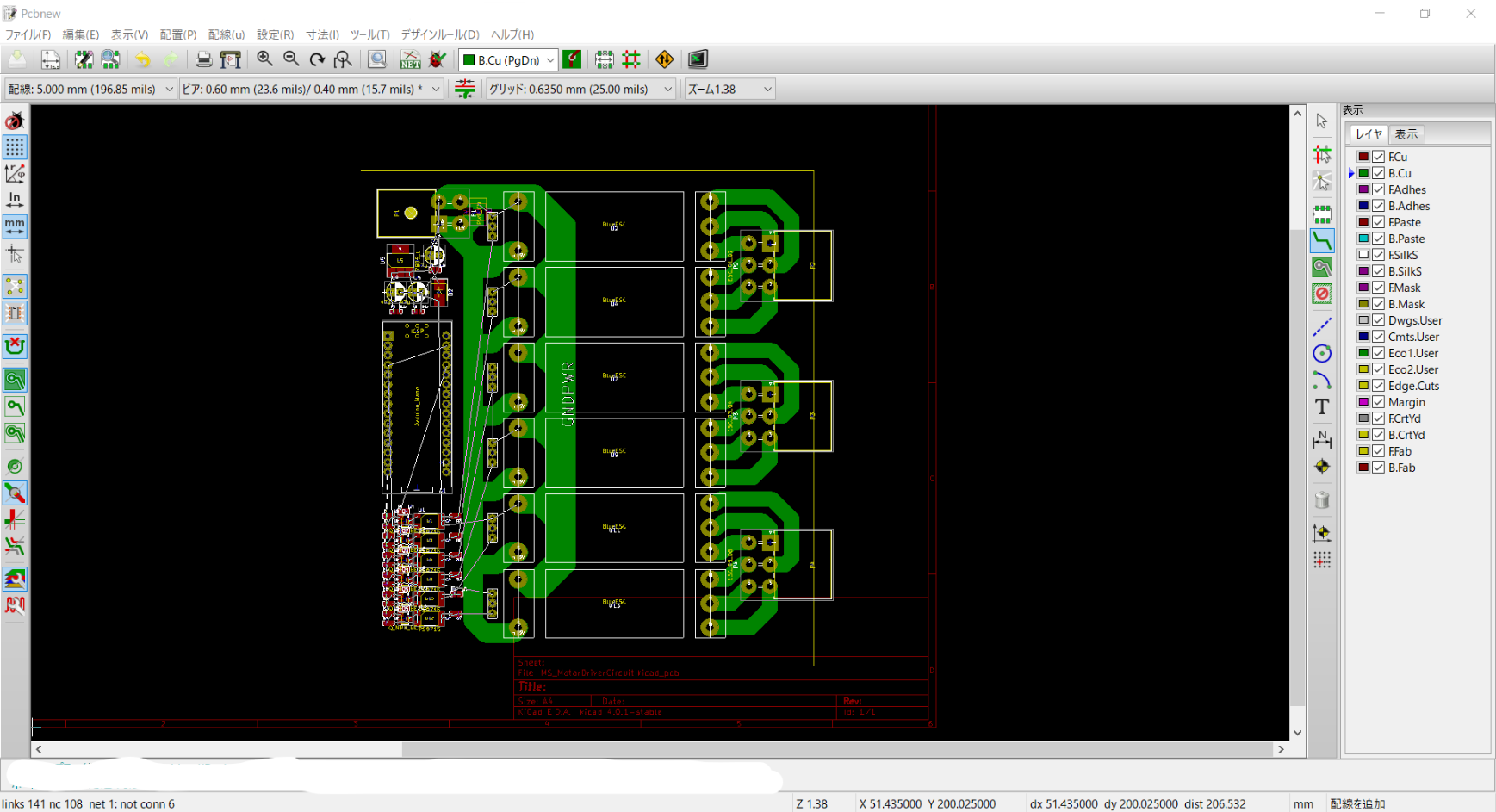Switch to the 表示 tab in layers panel
This screenshot has width=1496, height=812.
tap(1406, 134)
